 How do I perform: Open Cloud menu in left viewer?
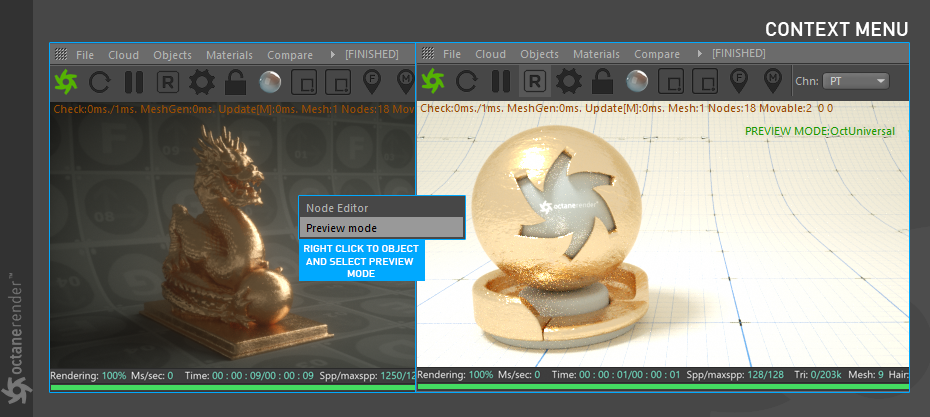123,55
